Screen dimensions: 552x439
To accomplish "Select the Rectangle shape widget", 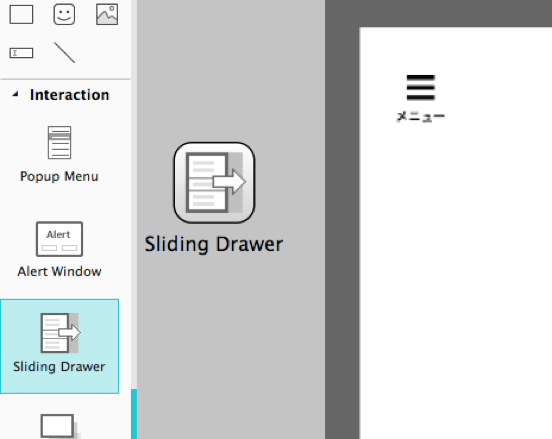I will pyautogui.click(x=21, y=14).
